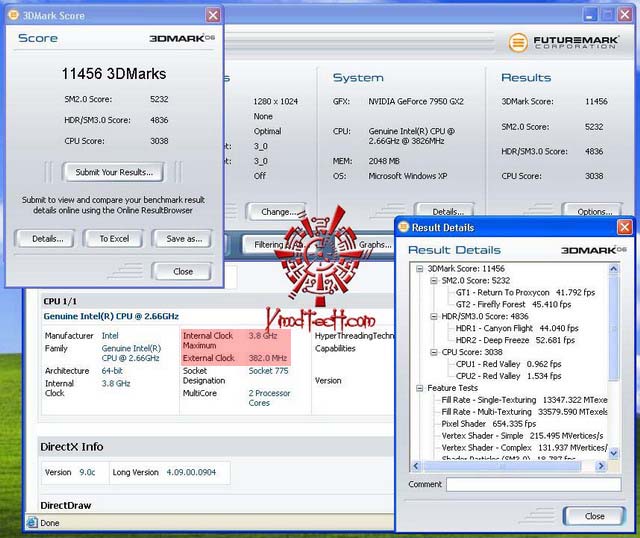The image size is (640, 538).
Task: Click Result Details window title icon
Action: click(403, 227)
